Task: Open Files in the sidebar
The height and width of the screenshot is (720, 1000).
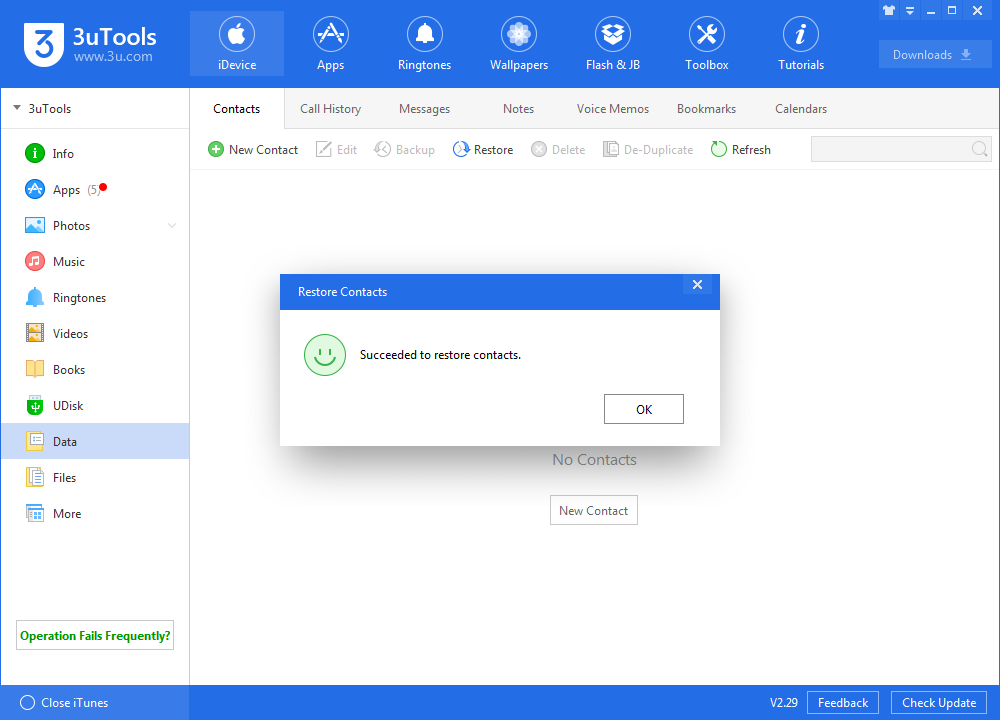Action: pyautogui.click(x=95, y=478)
